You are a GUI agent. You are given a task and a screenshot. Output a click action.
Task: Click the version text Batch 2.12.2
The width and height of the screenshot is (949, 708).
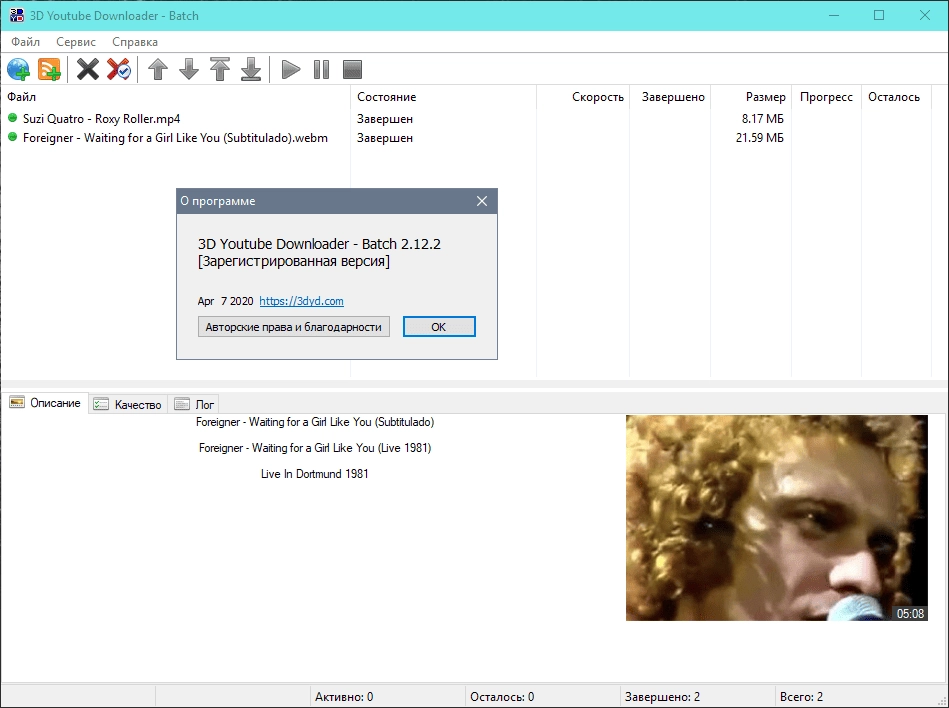[x=401, y=244]
